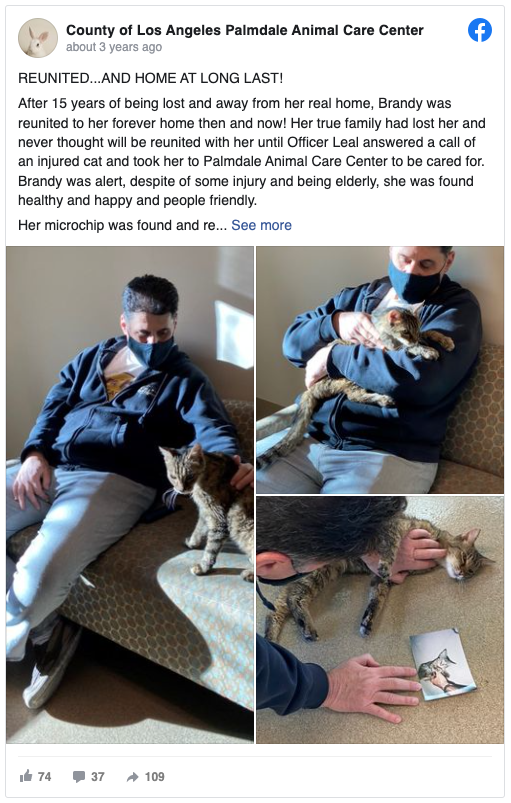This screenshot has width=511, height=803.
Task: Click the Facebook logo icon
Action: click(480, 30)
